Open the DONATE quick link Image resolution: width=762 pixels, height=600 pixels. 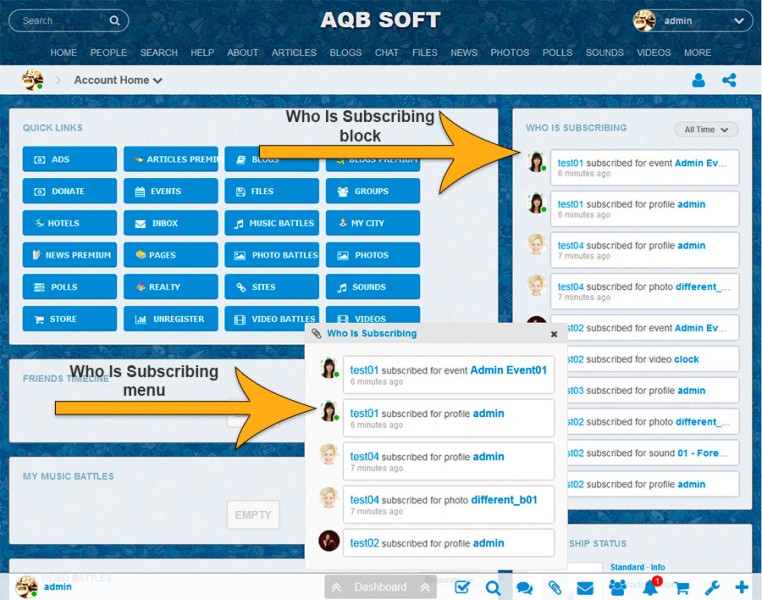(x=69, y=191)
